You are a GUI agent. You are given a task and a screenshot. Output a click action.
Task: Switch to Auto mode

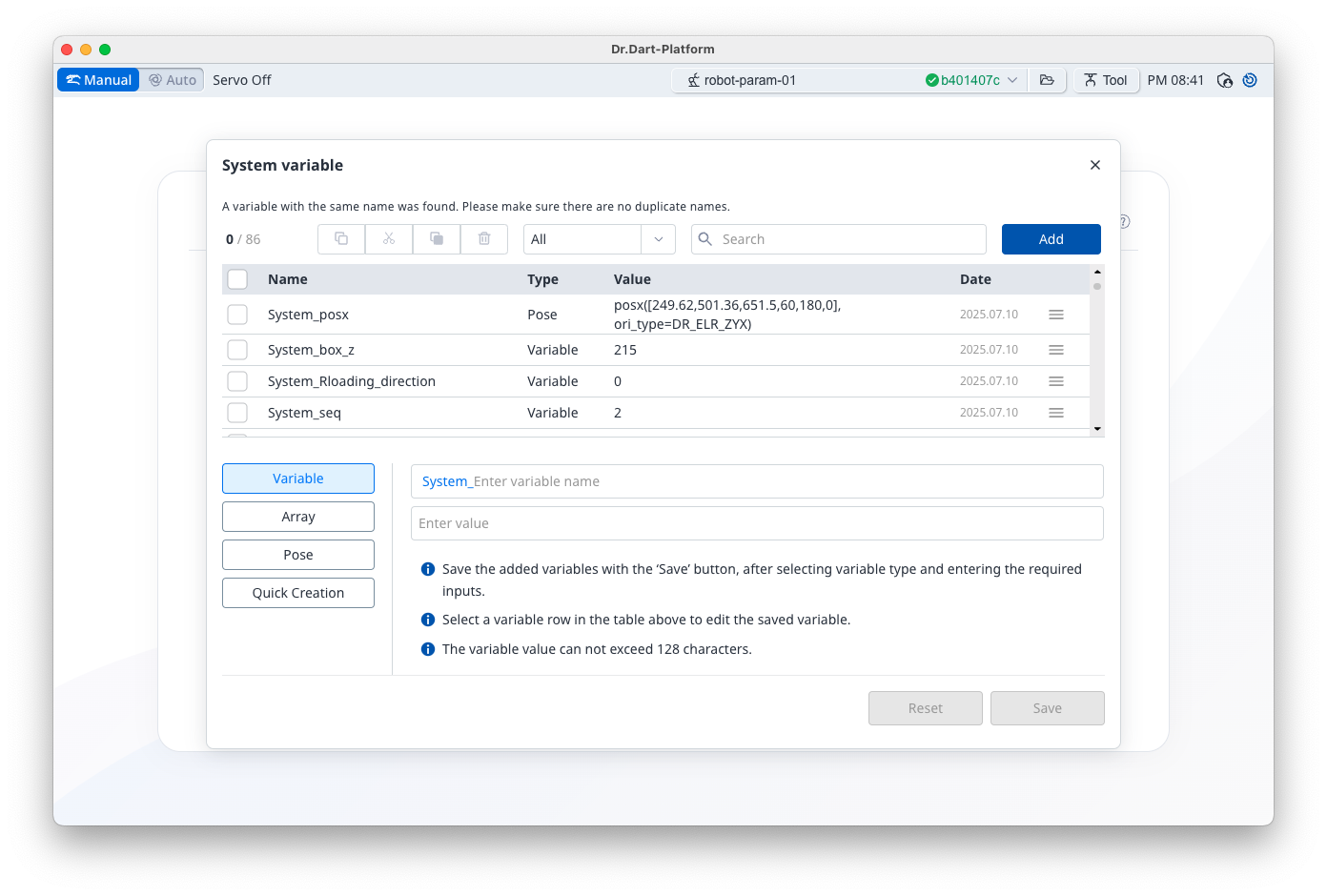coord(173,80)
